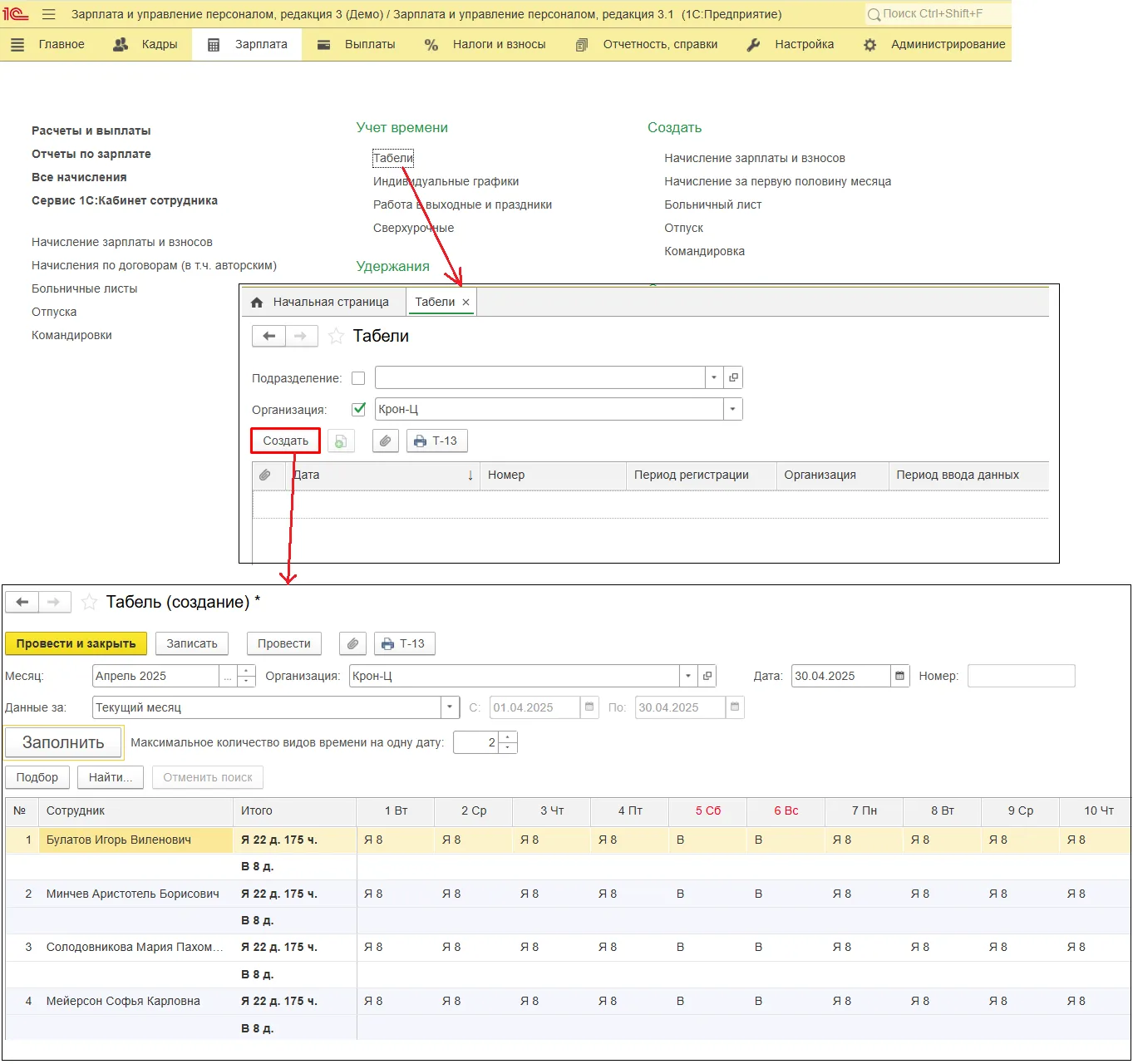This screenshot has height=1064, width=1133.
Task: Click Провести и закрыть
Action: [76, 643]
